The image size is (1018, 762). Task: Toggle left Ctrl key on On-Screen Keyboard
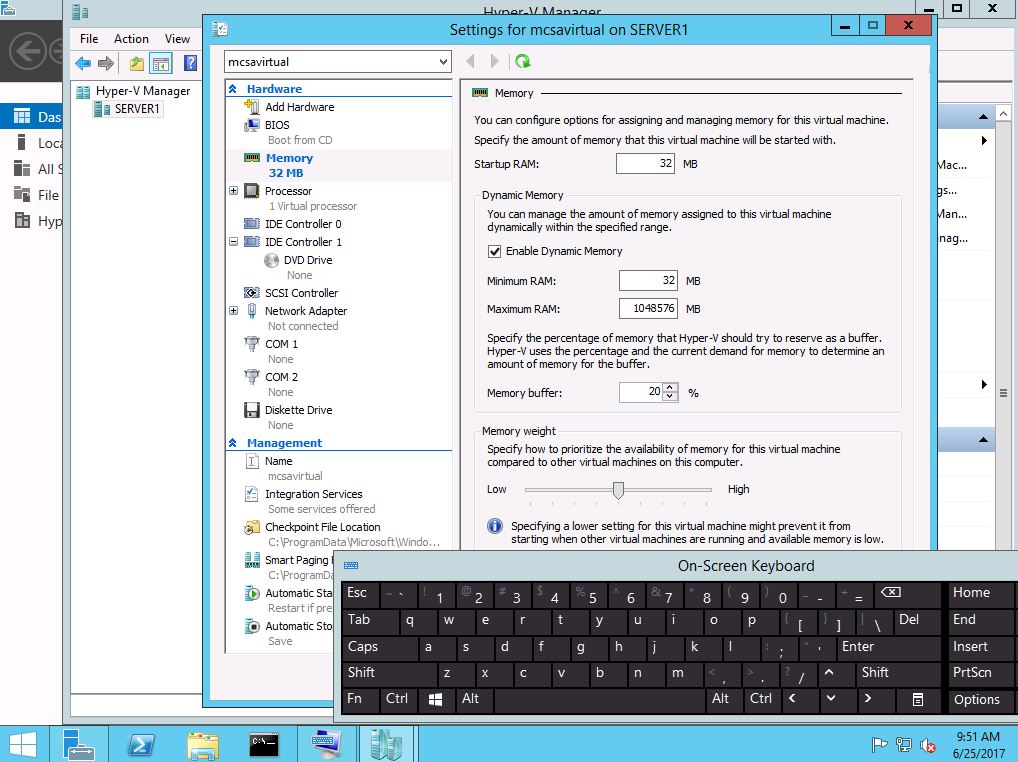tap(397, 699)
